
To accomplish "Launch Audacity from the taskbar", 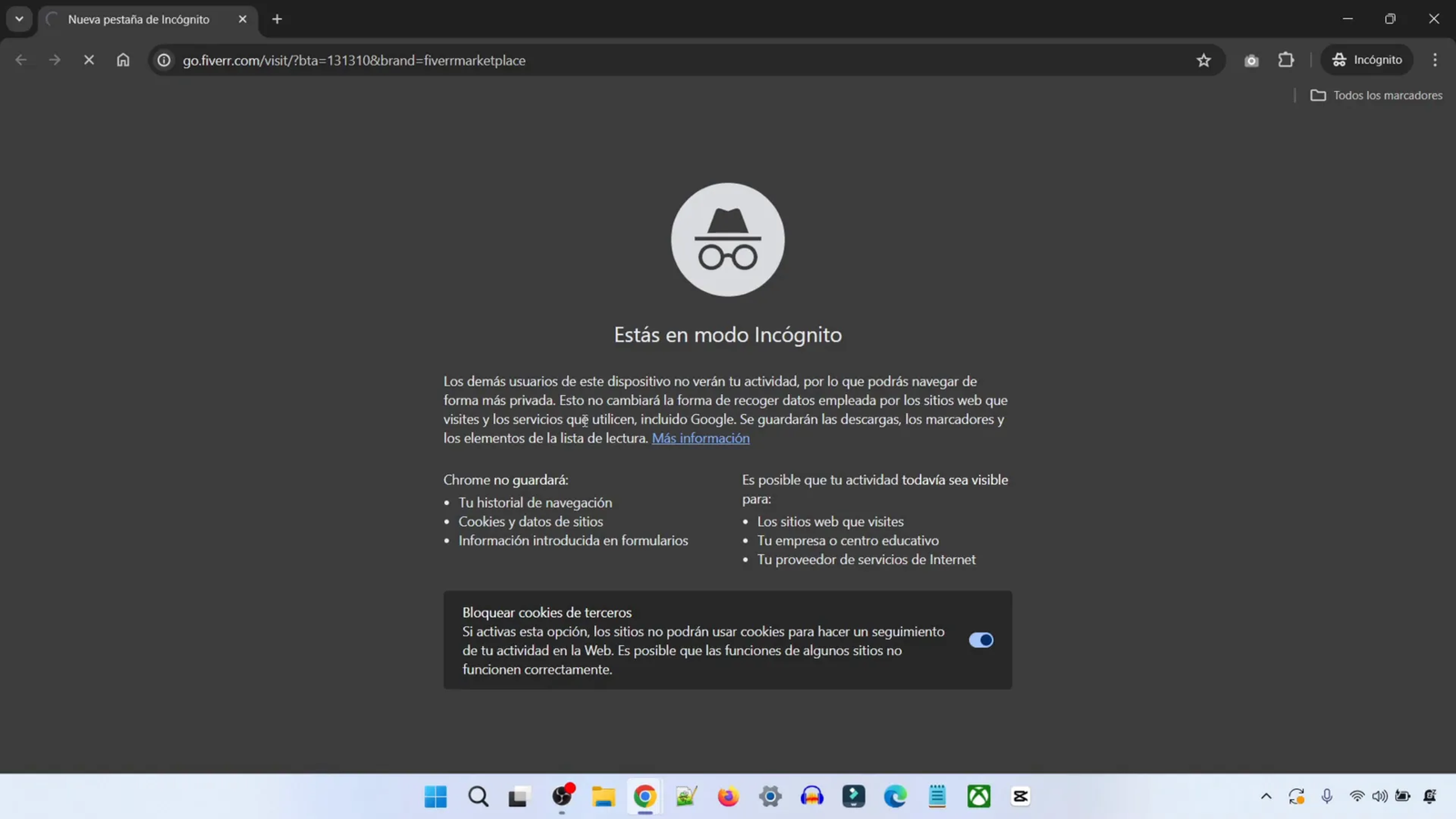I will tap(812, 796).
